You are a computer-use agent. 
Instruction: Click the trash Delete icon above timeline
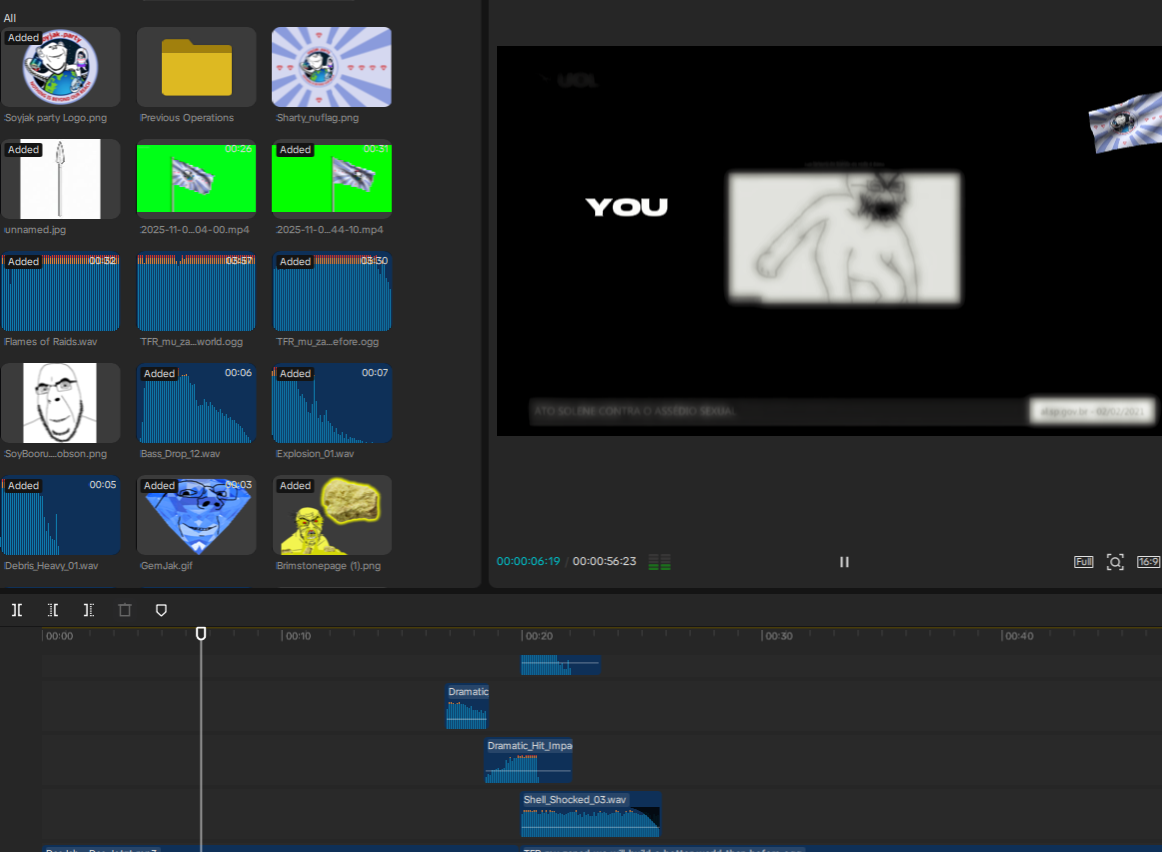pyautogui.click(x=125, y=610)
